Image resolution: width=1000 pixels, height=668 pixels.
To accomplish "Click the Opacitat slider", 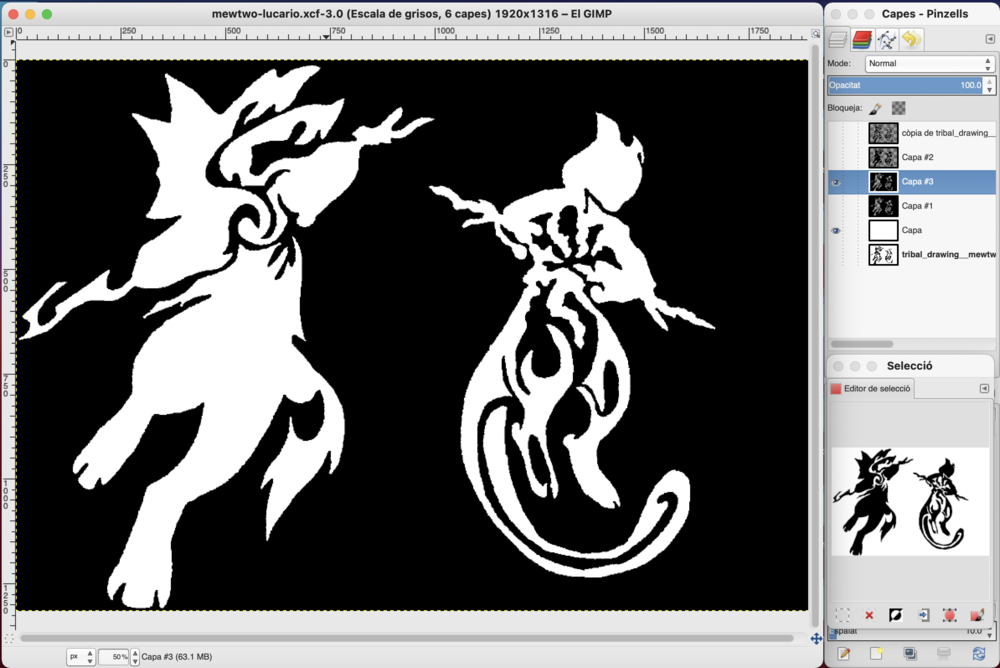I will pyautogui.click(x=905, y=85).
